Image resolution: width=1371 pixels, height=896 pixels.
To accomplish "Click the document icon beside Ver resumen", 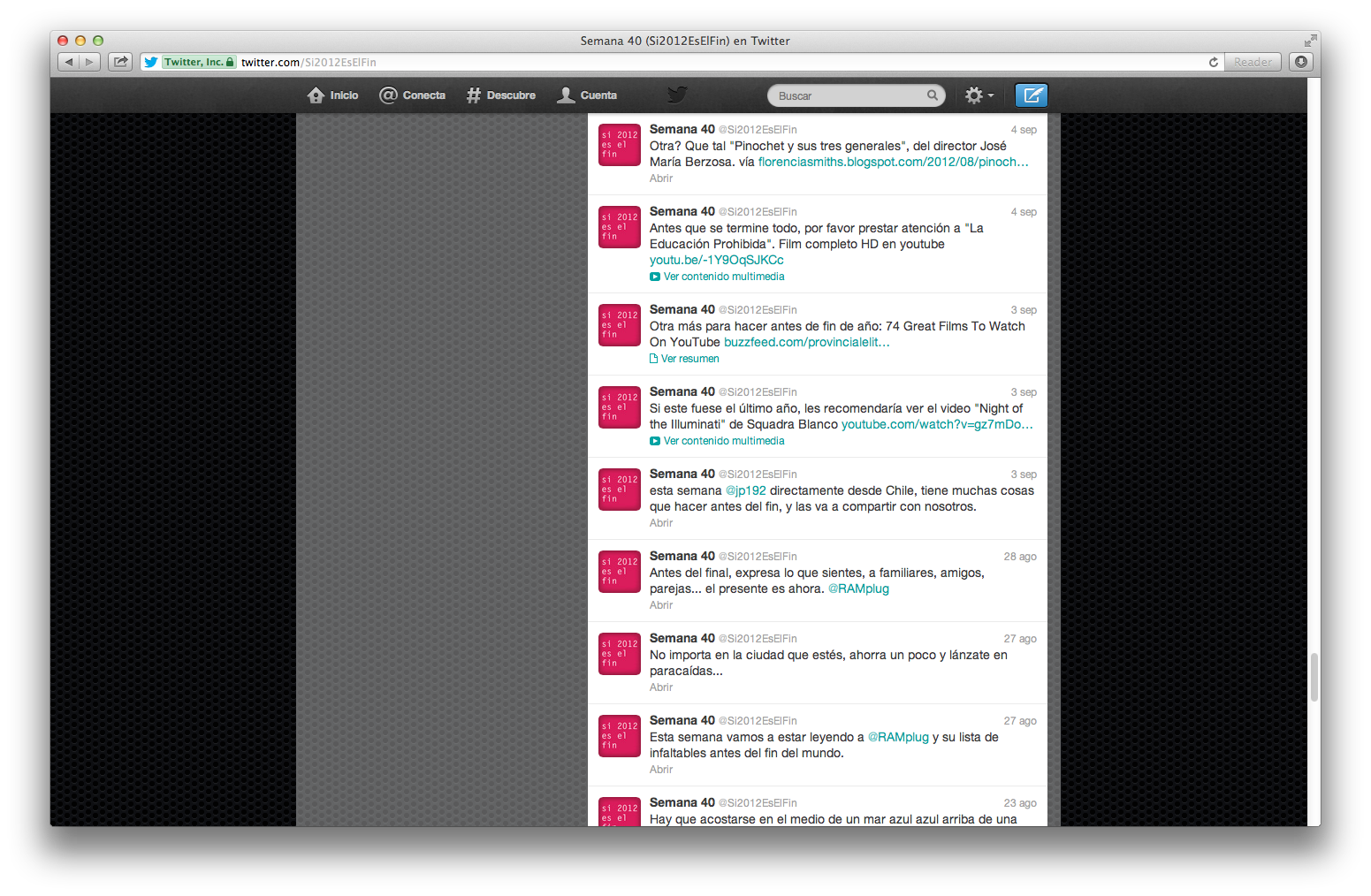I will pyautogui.click(x=654, y=359).
